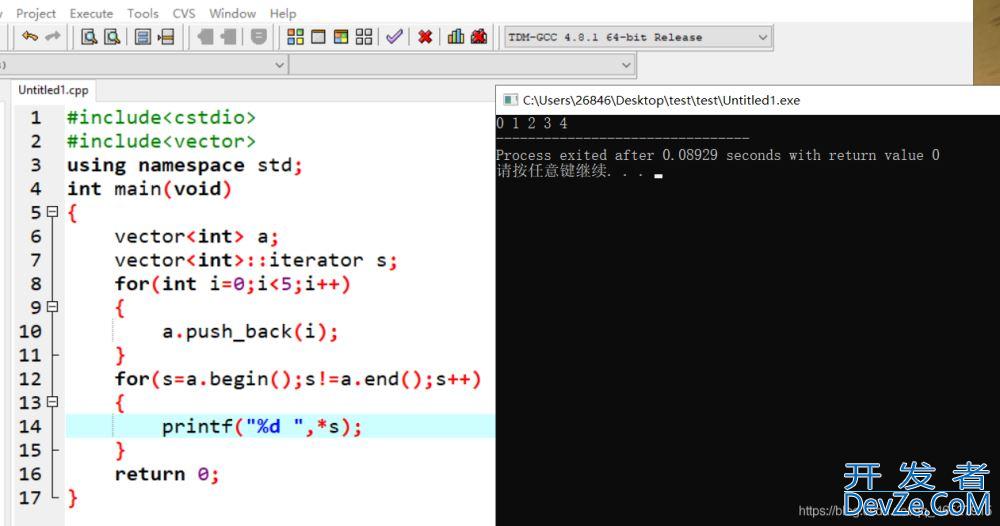Click Delete Profiling Information icon
This screenshot has height=526, width=1000.
coord(478,37)
